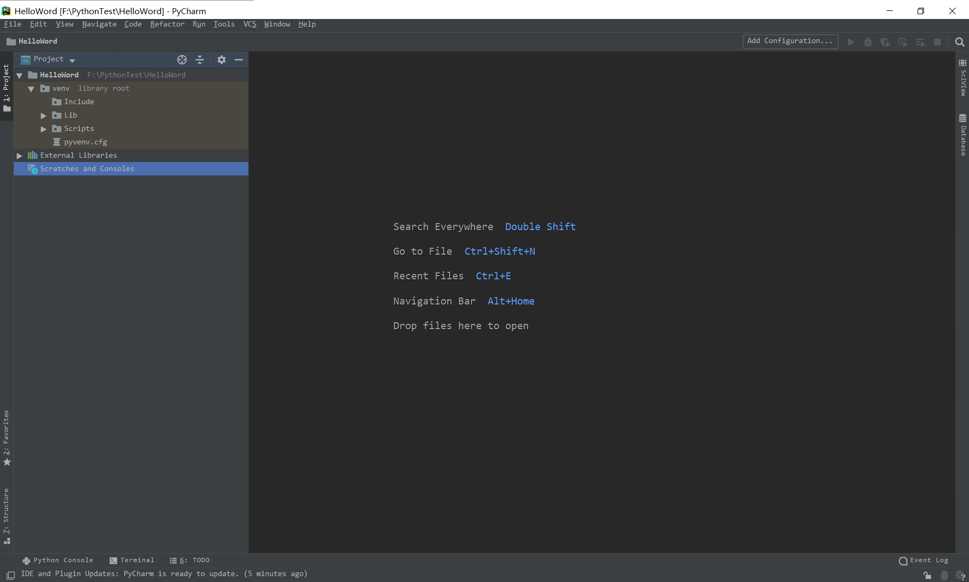
Task: Expand the Scripts folder arrow
Action: (x=43, y=129)
